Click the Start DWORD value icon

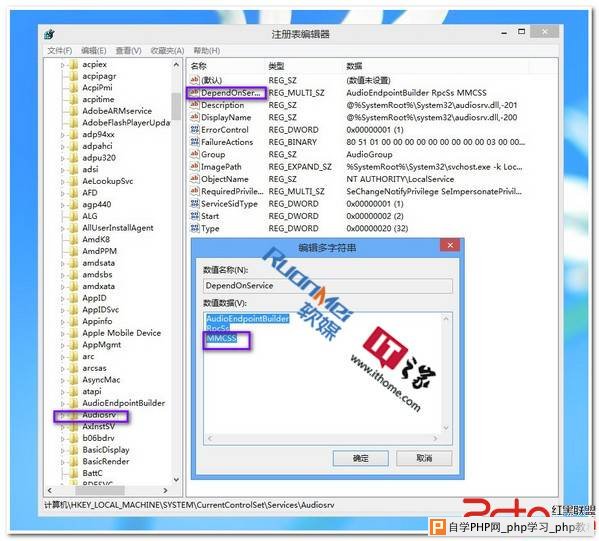coord(194,216)
